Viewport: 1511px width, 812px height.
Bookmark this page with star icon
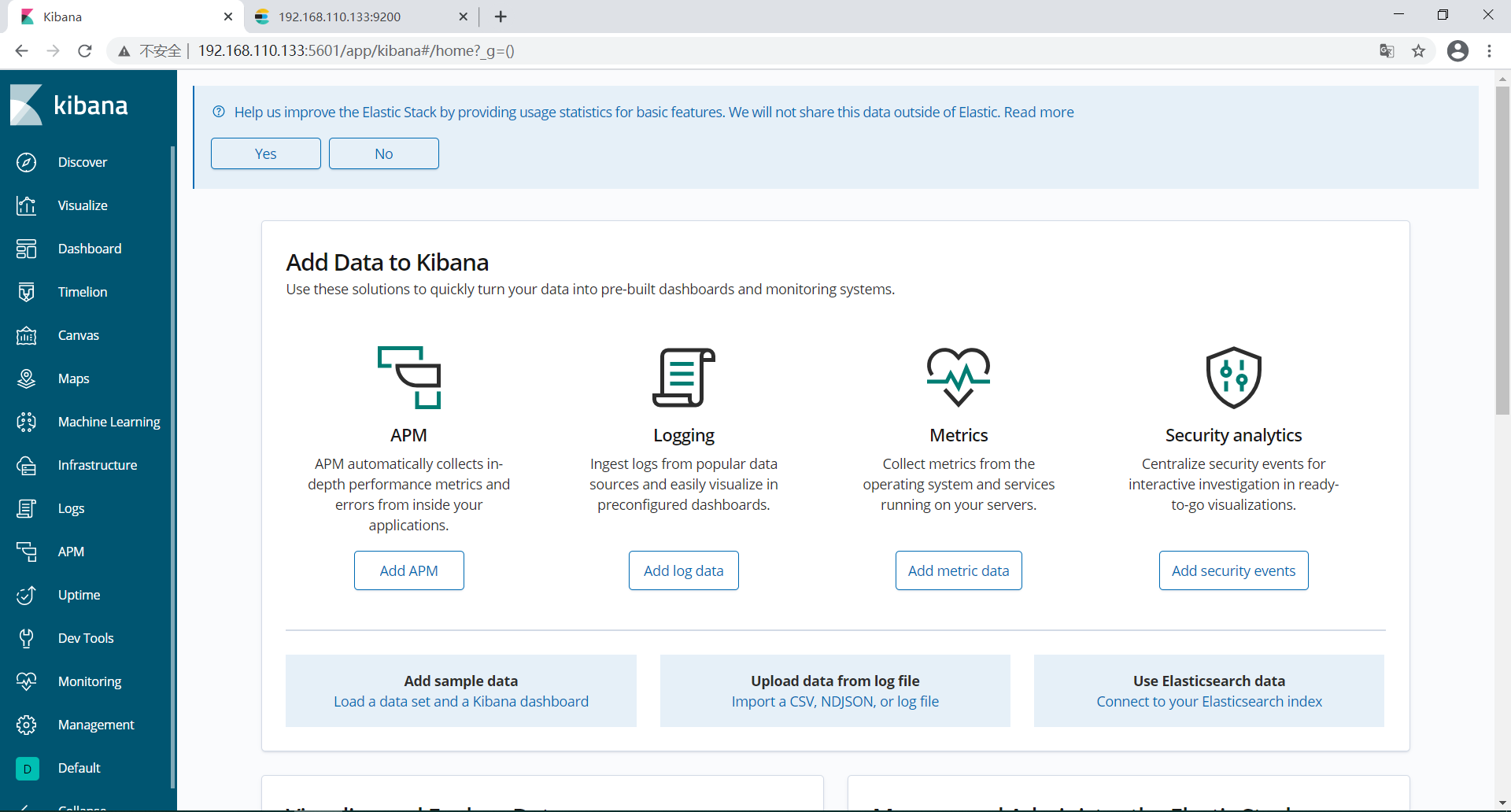tap(1418, 51)
